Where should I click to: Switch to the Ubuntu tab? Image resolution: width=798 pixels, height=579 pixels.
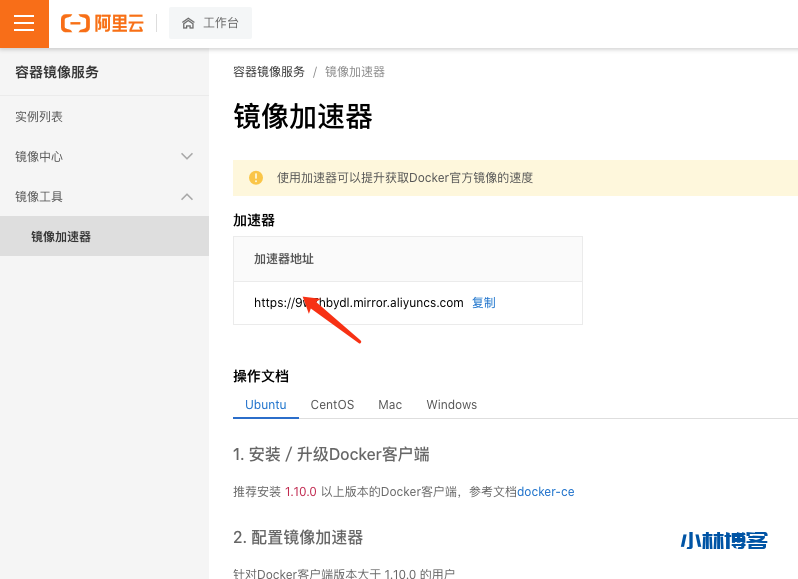(266, 405)
